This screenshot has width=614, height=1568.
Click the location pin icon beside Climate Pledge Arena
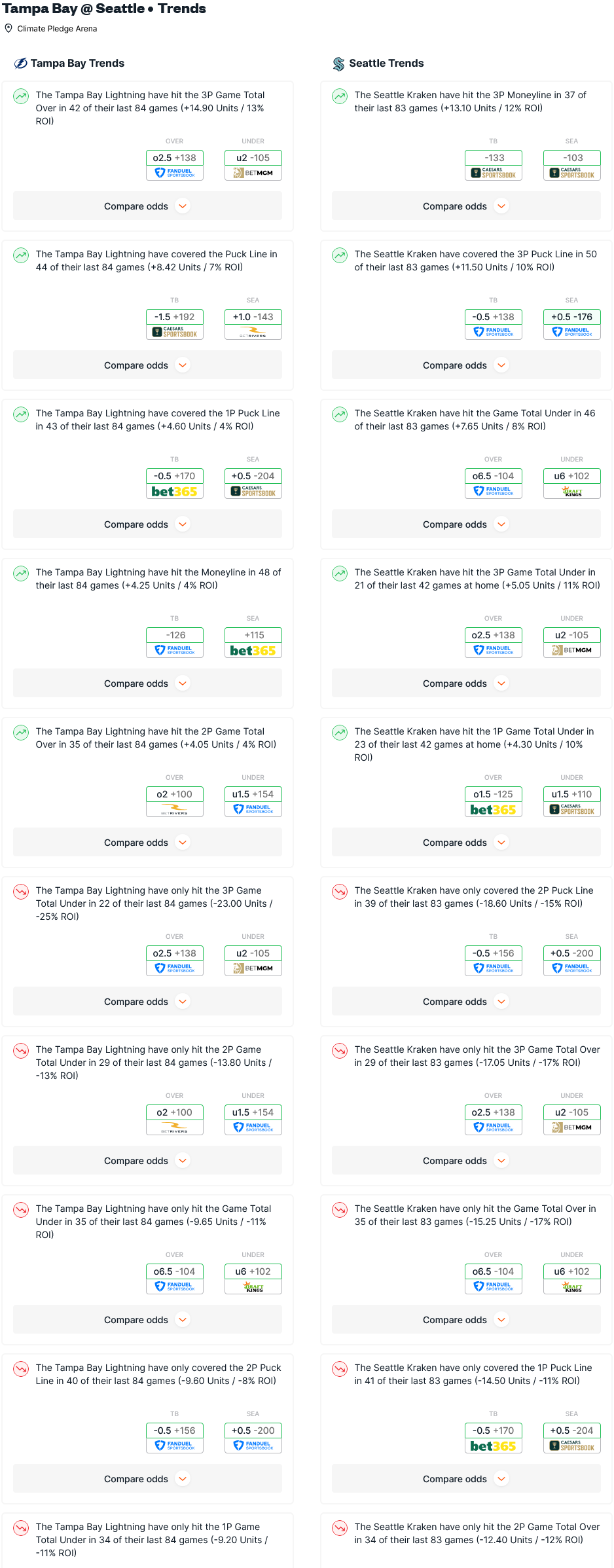pyautogui.click(x=9, y=28)
